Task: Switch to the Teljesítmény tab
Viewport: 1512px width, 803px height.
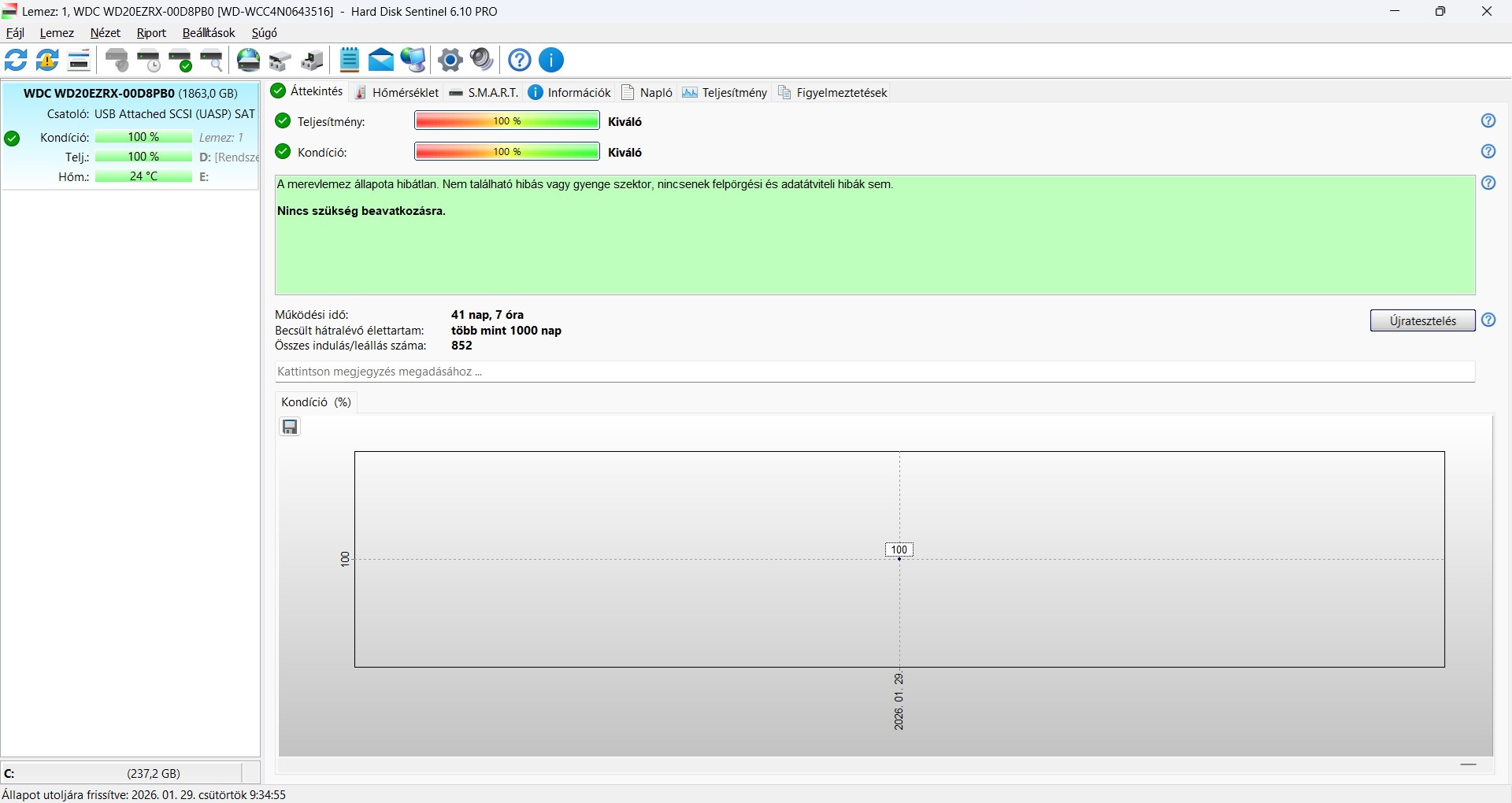Action: tap(724, 92)
